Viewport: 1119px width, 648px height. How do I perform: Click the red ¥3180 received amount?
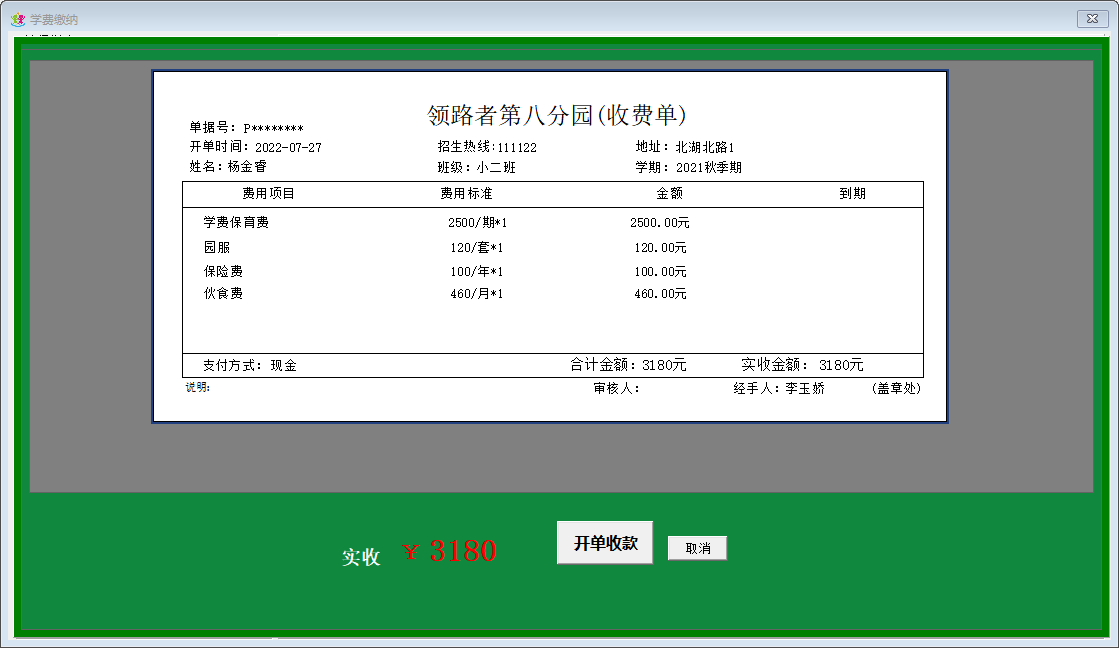coord(449,551)
